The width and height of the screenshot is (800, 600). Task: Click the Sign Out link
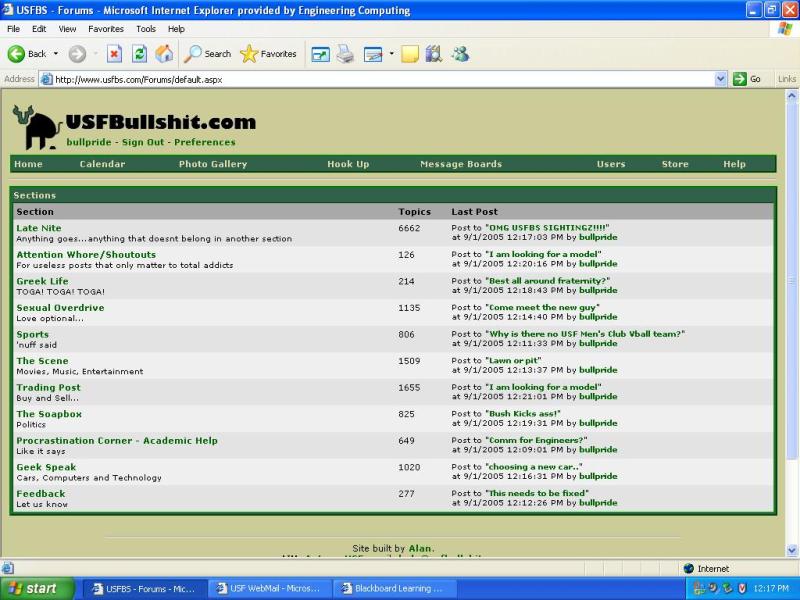point(143,142)
